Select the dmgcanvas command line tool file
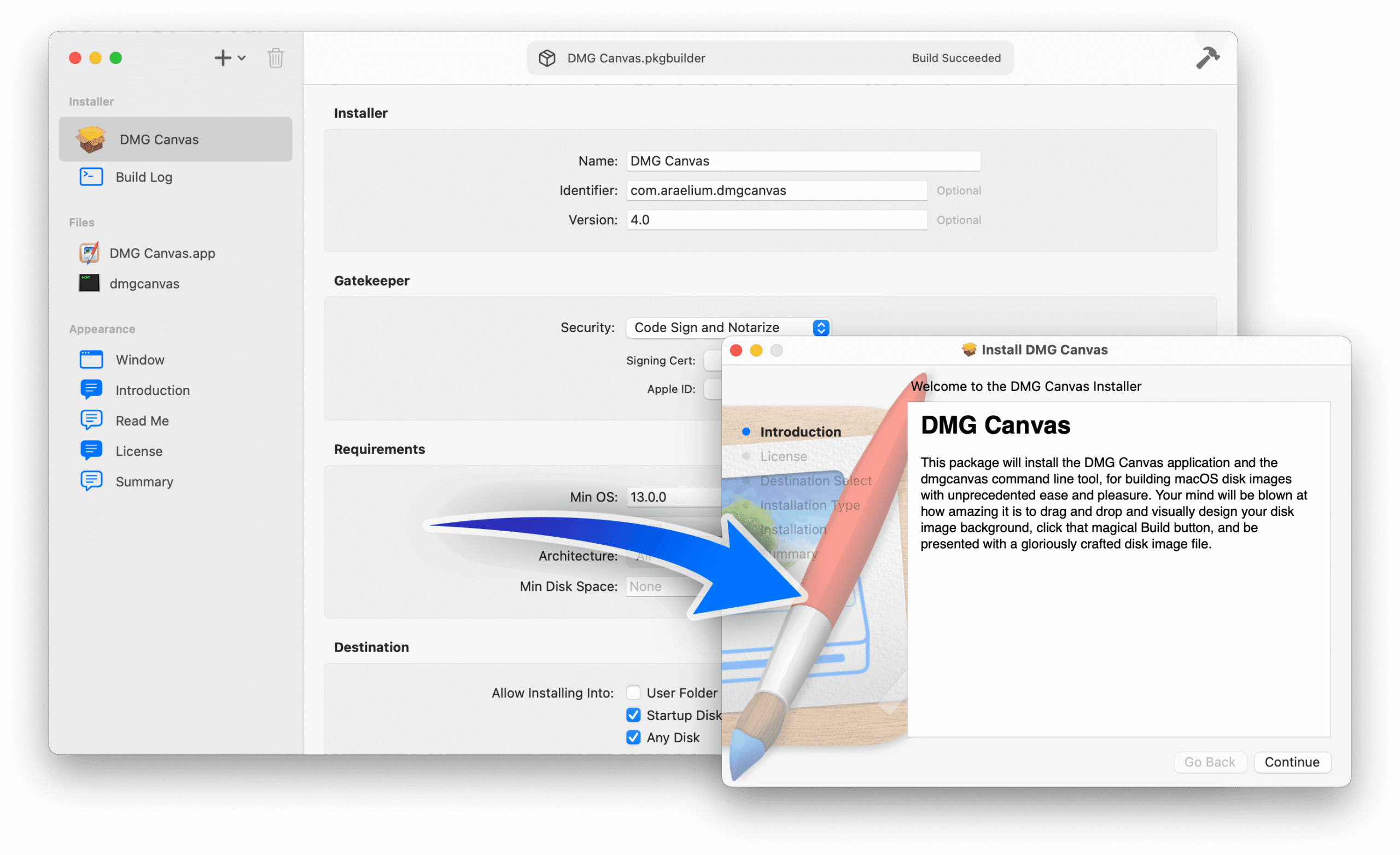Viewport: 1400px width, 855px height. (x=144, y=283)
